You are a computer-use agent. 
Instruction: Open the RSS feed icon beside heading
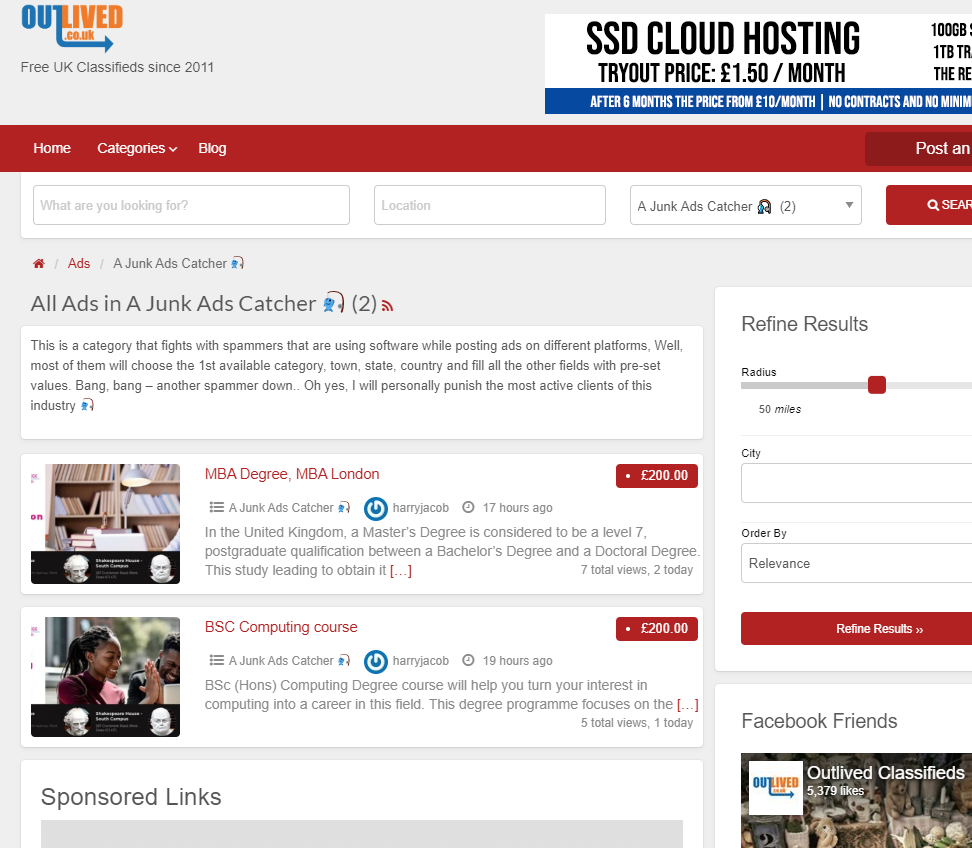coord(387,306)
